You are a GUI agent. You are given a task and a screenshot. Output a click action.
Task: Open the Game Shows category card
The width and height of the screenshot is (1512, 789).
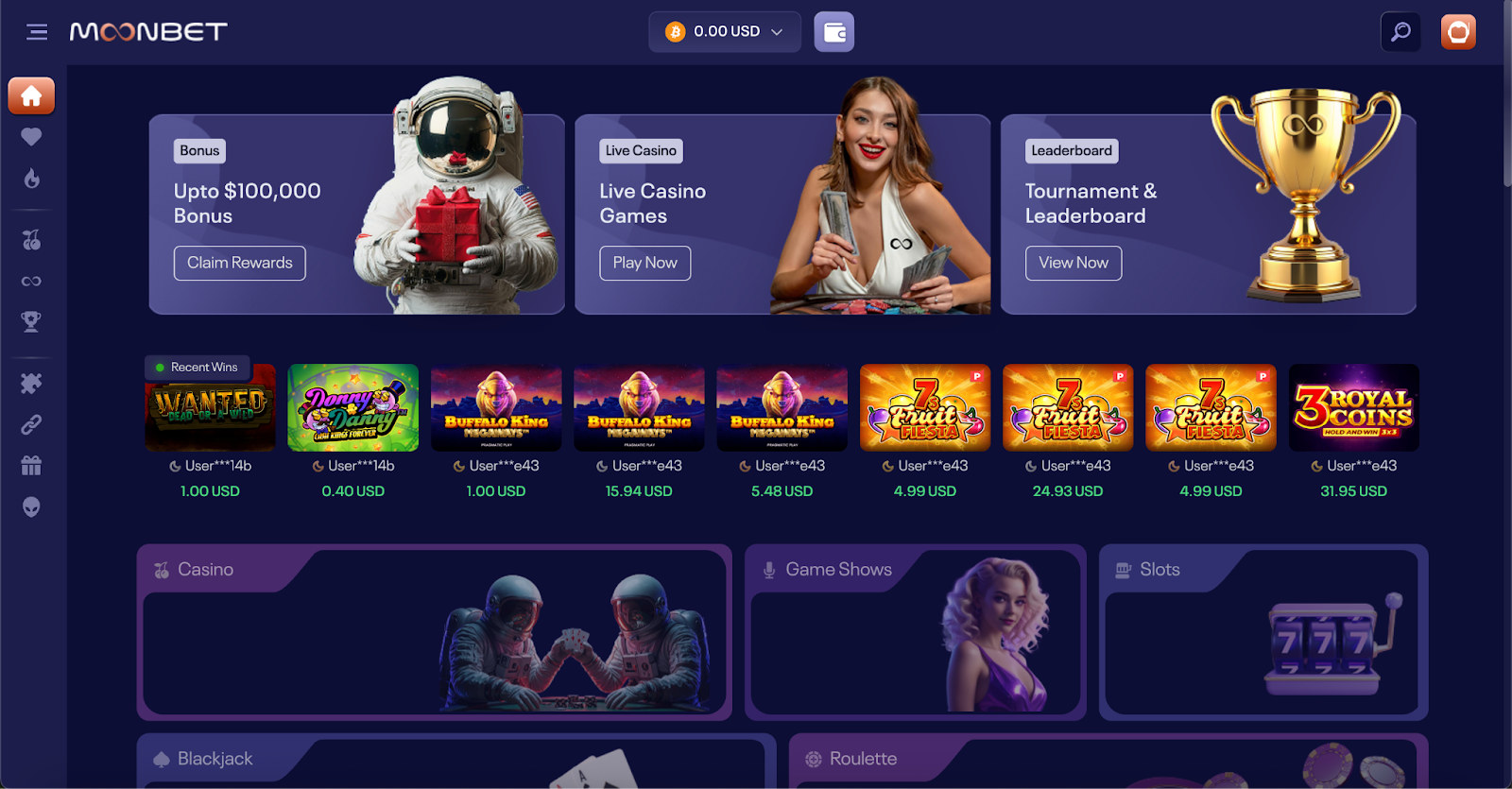tap(916, 632)
